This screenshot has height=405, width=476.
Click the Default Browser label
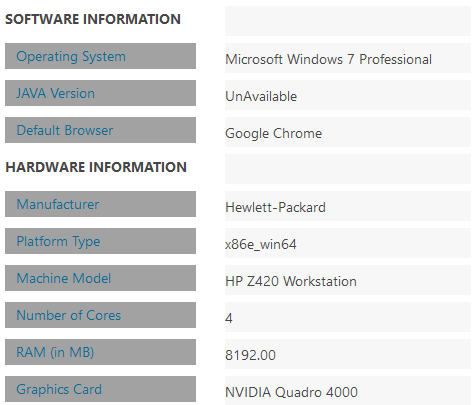point(65,130)
